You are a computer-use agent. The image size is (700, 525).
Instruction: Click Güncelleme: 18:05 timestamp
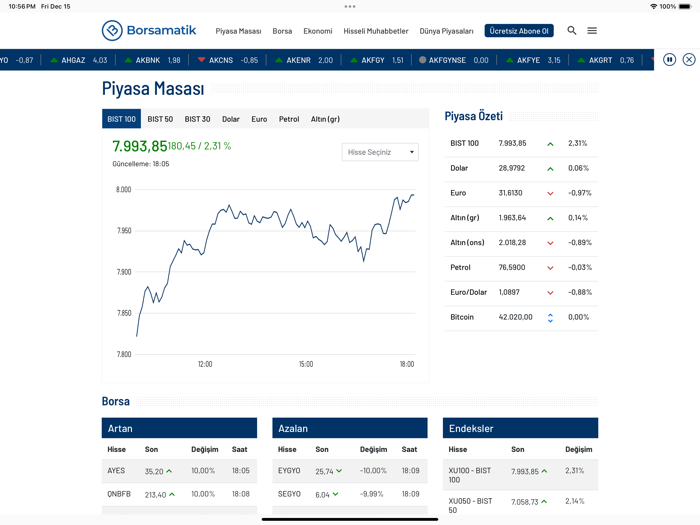click(x=141, y=164)
